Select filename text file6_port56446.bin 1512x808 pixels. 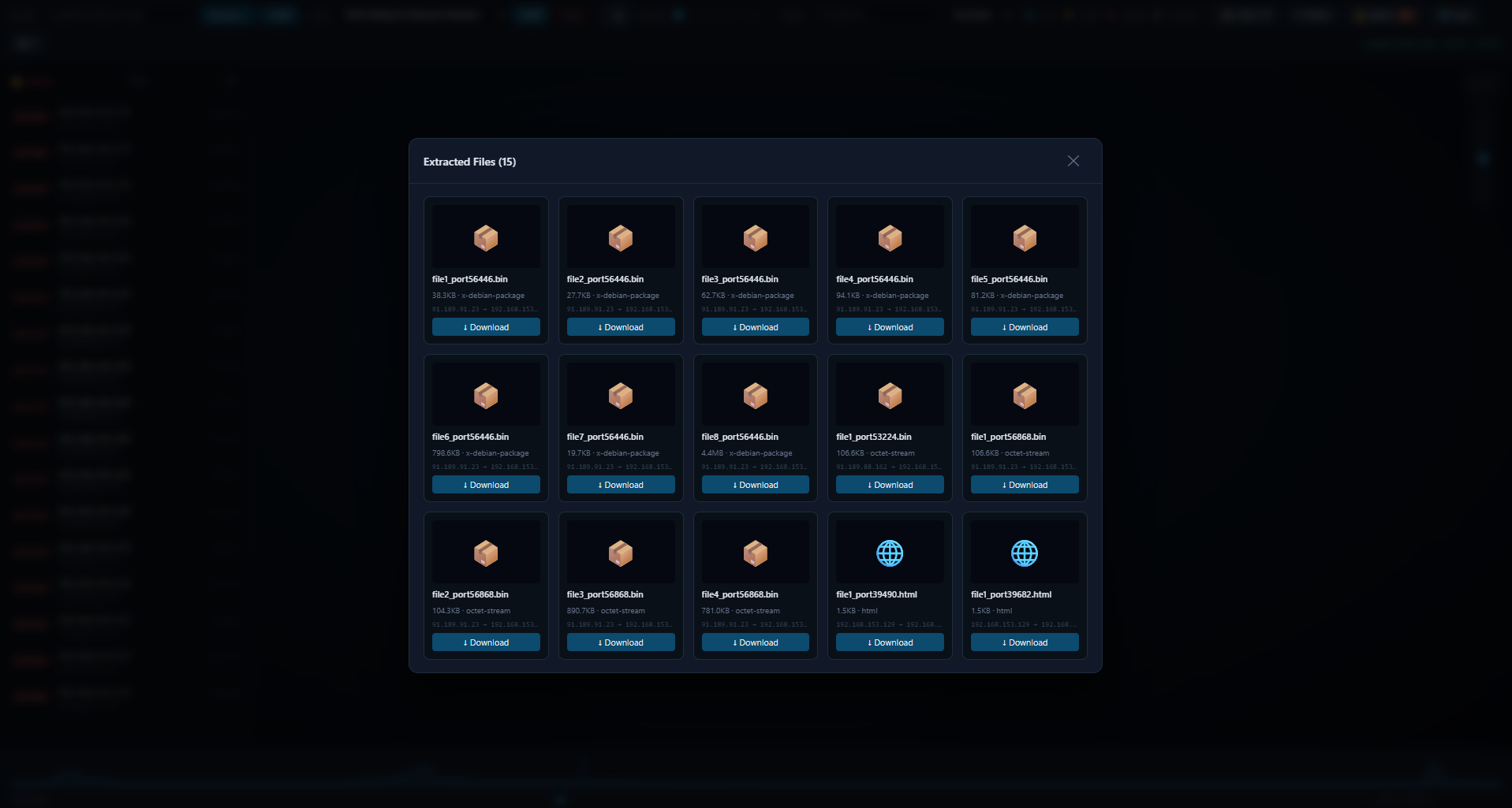[x=471, y=437]
